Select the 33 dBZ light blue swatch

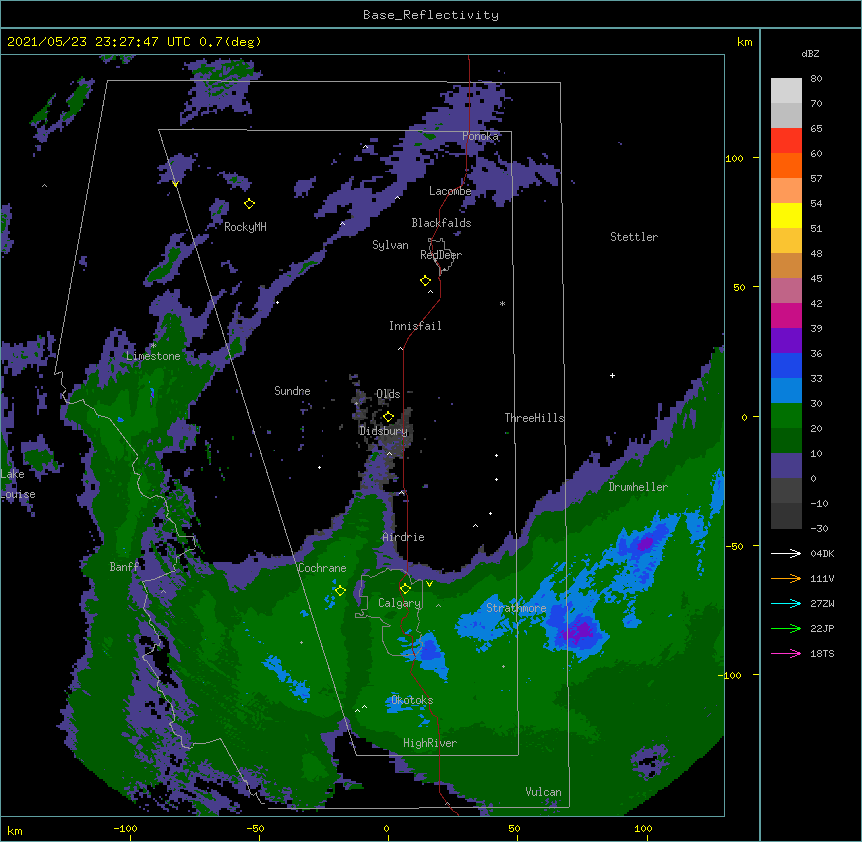(786, 391)
